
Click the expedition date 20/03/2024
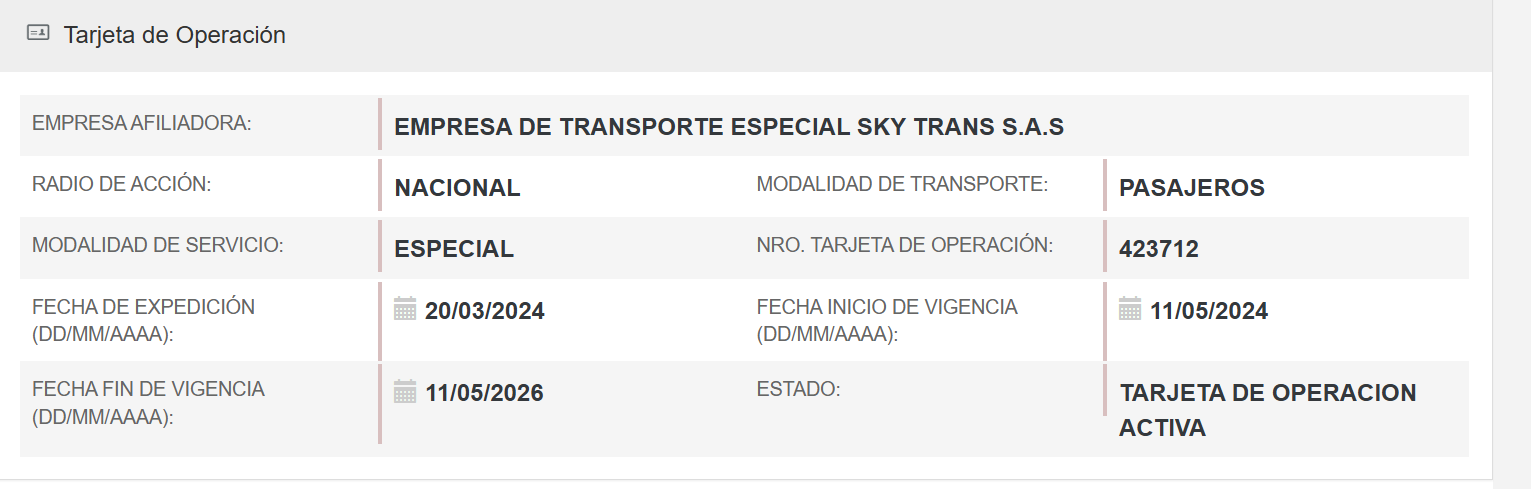485,311
